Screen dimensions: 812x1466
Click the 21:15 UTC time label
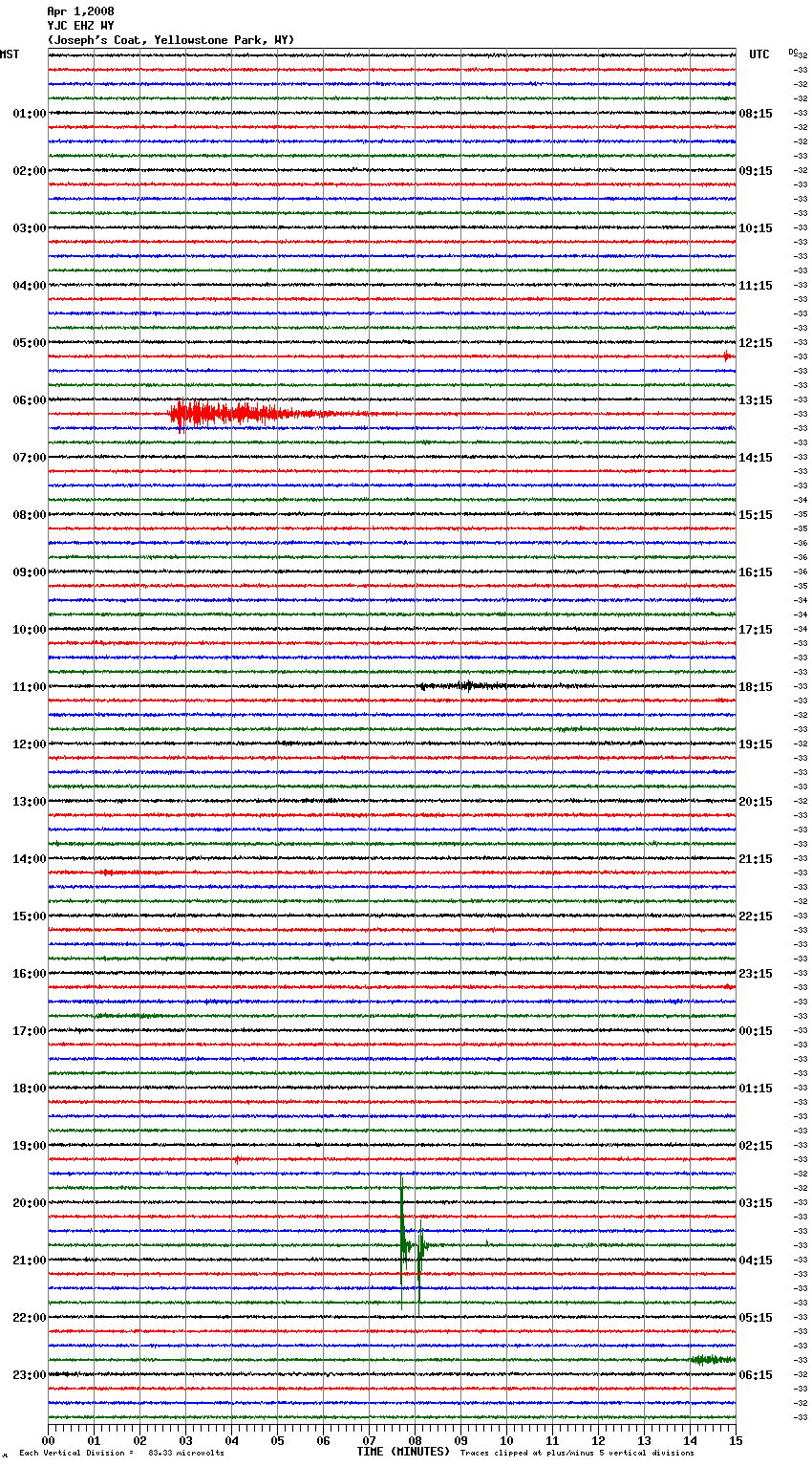point(756,859)
